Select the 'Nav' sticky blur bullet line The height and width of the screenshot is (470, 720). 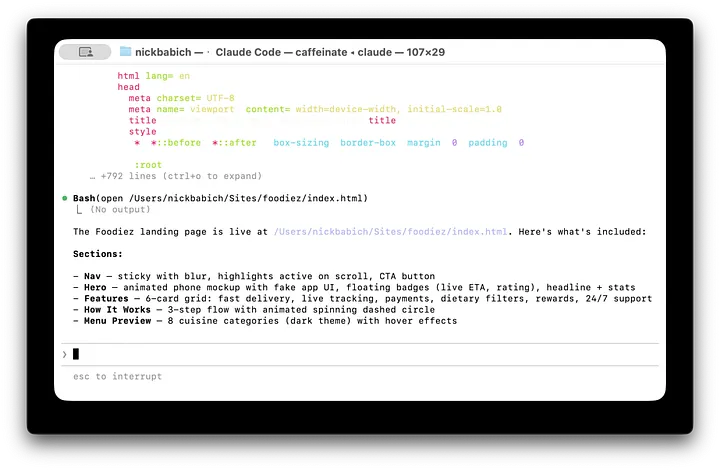[254, 276]
